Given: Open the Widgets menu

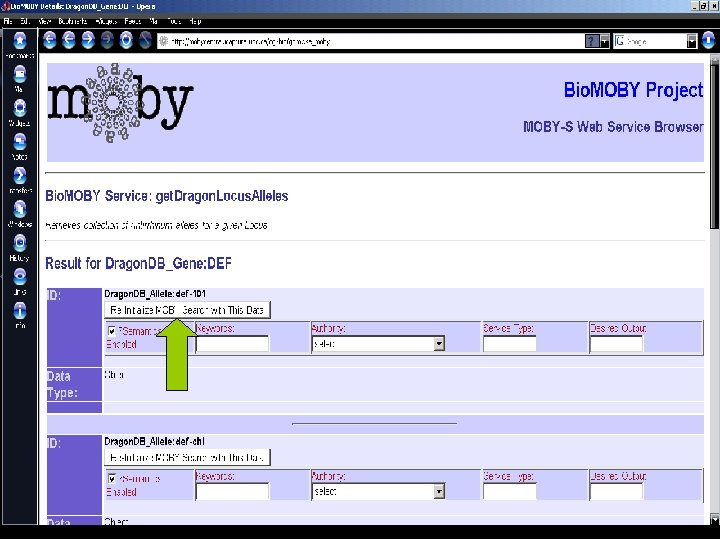Looking at the screenshot, I should coord(106,21).
